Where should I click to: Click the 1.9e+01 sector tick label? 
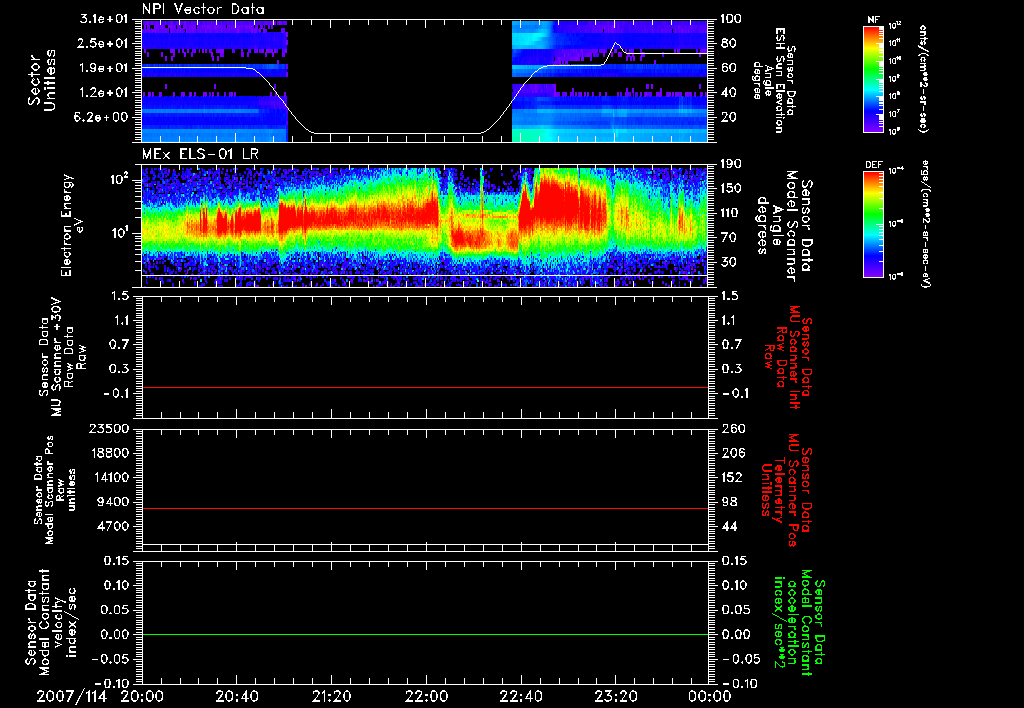click(x=104, y=68)
